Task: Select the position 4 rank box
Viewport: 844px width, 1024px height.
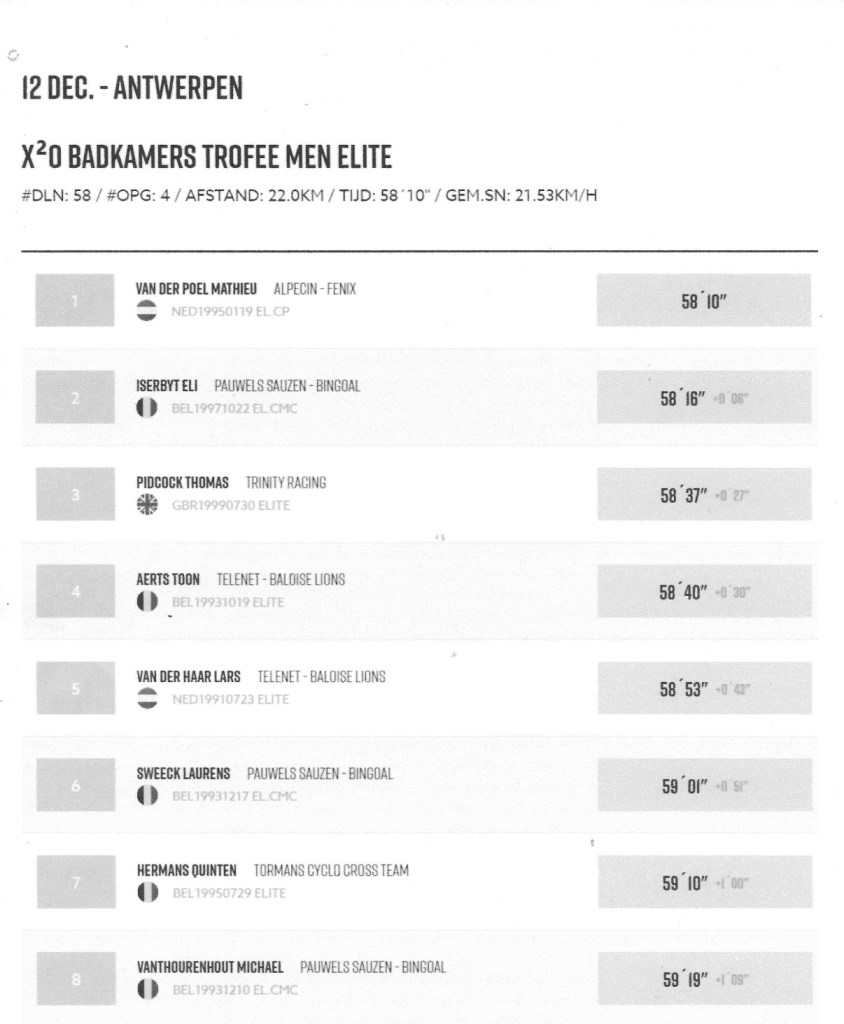Action: 77,591
